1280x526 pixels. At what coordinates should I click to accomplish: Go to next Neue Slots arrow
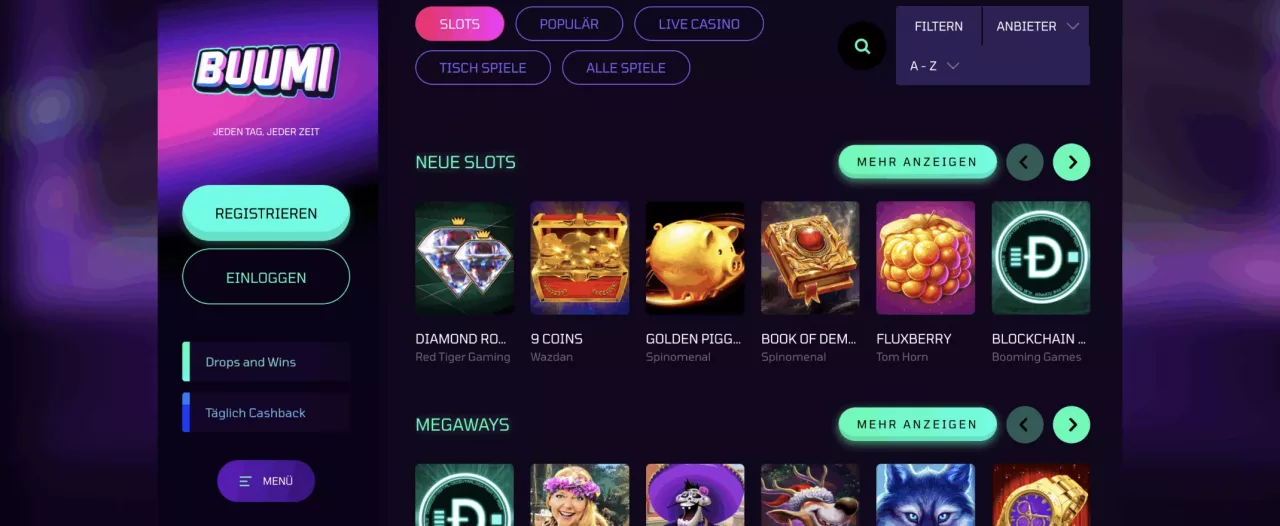point(1072,162)
